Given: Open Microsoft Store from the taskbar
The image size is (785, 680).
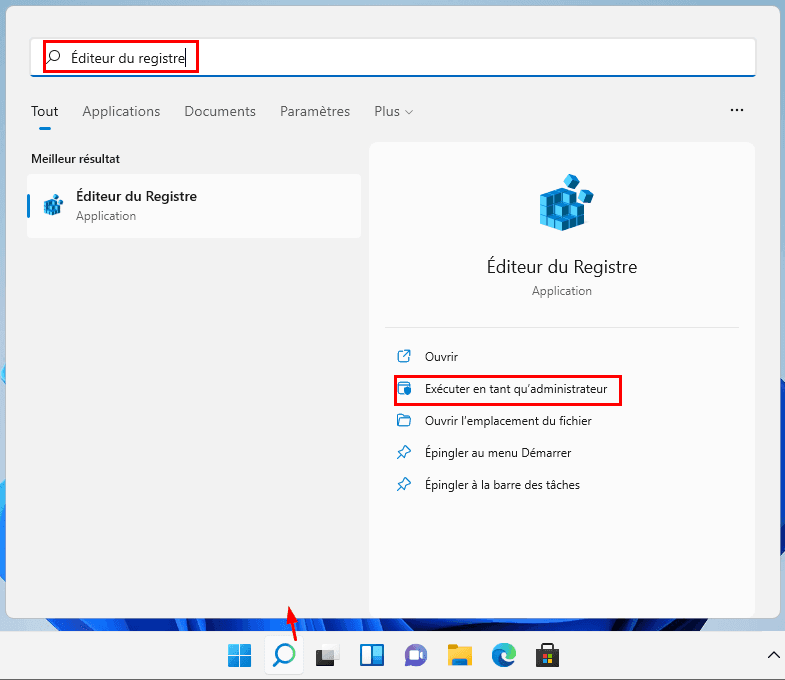Looking at the screenshot, I should tap(547, 655).
